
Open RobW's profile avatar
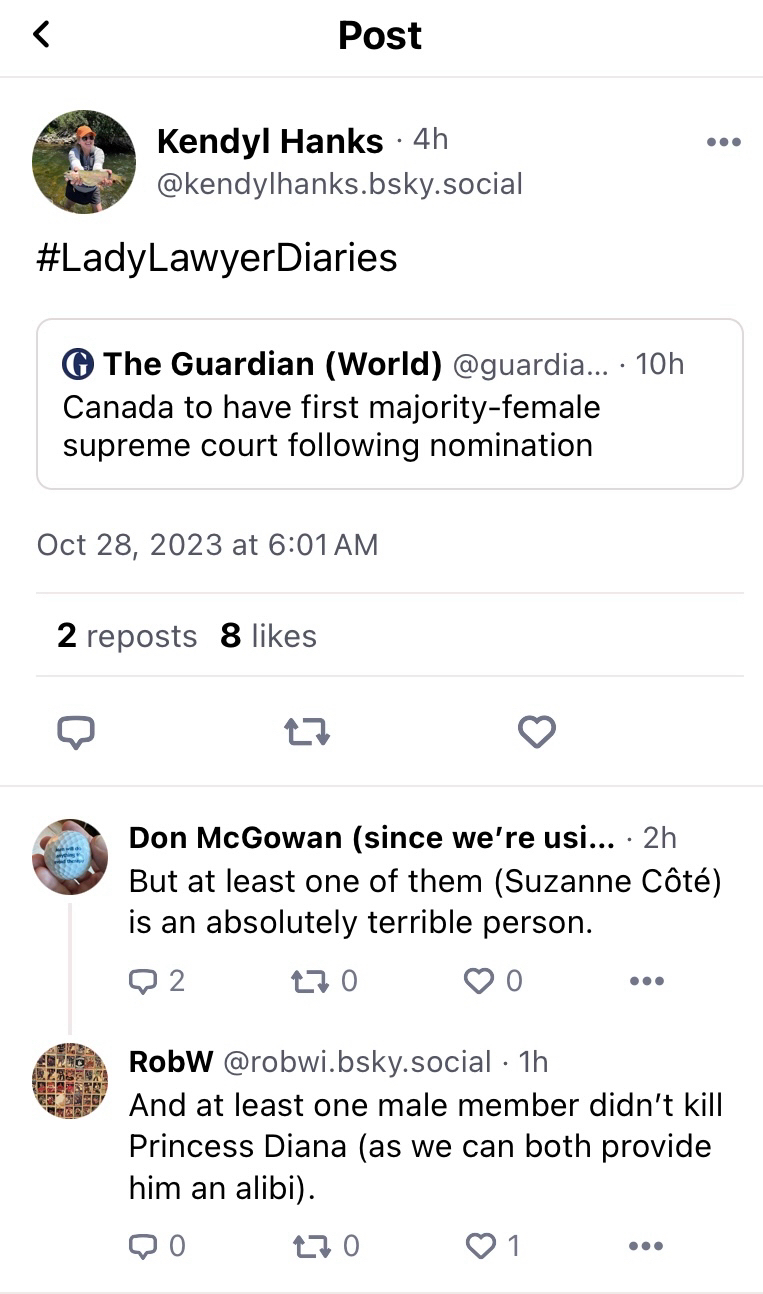(70, 1081)
